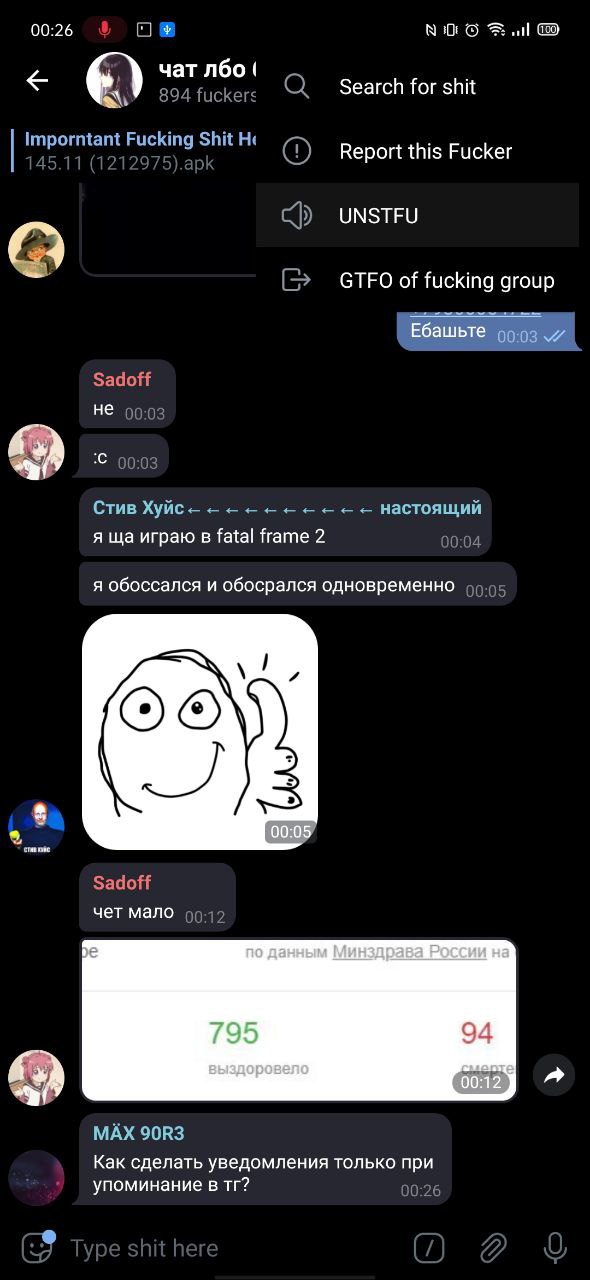Tap the red microphone recording indicator in status bar
This screenshot has height=1280, width=590.
pyautogui.click(x=104, y=29)
